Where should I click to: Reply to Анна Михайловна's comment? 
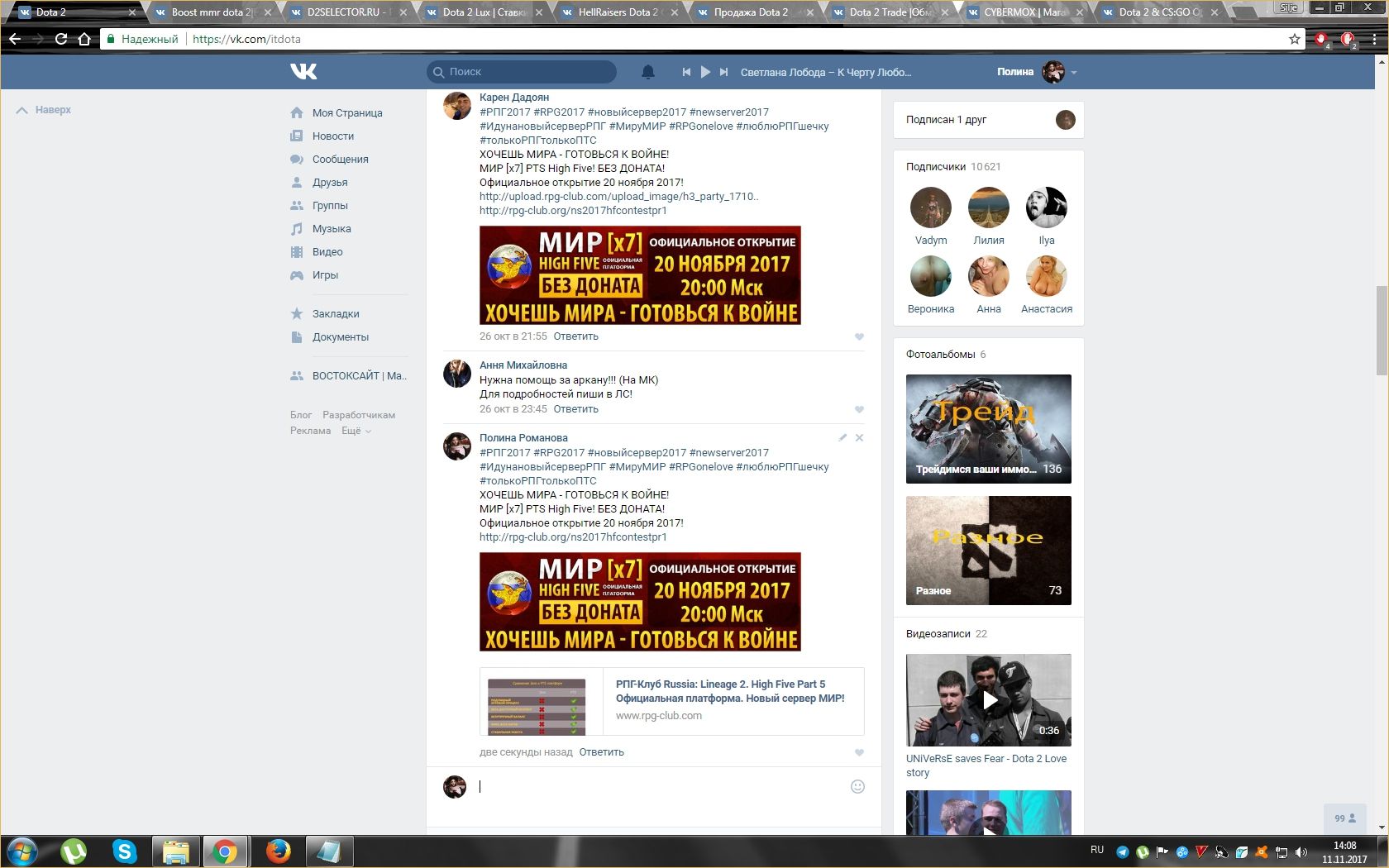click(x=575, y=409)
